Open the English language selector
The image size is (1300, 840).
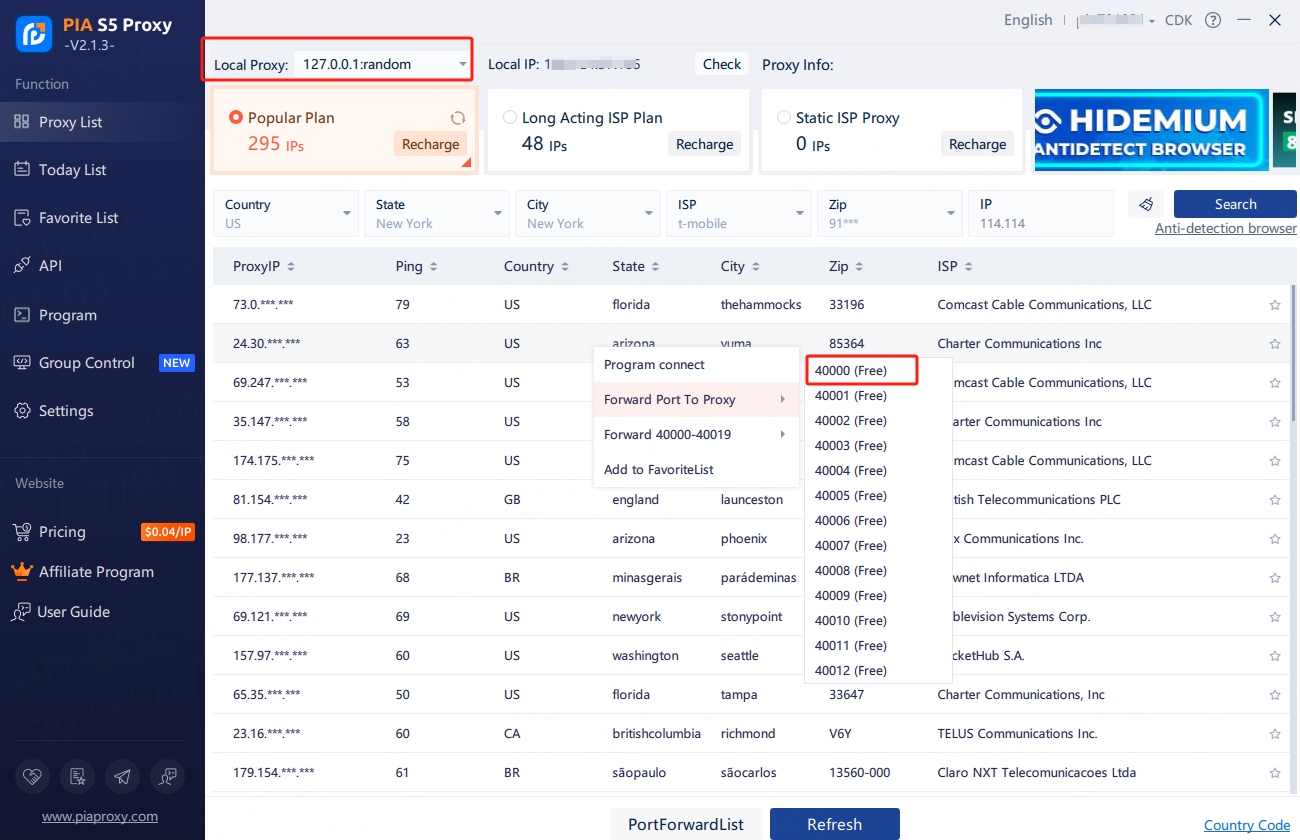[x=1028, y=20]
